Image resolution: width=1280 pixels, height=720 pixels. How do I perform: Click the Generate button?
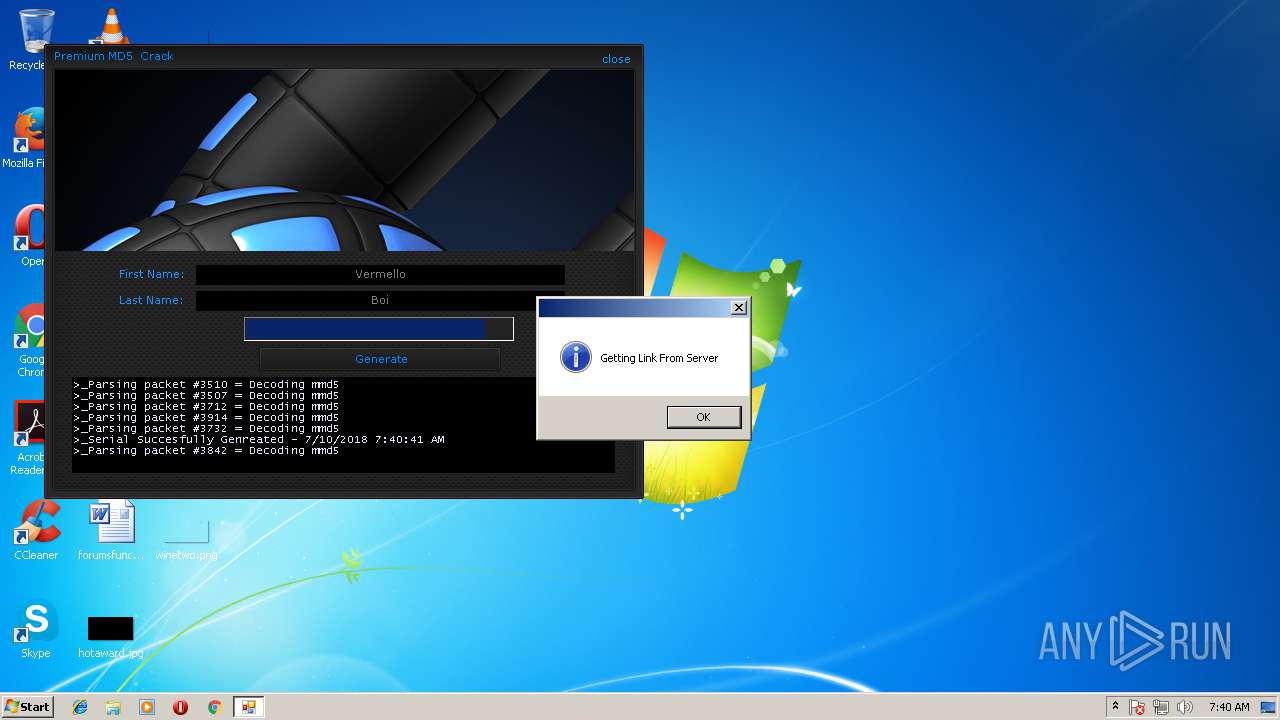(x=380, y=359)
